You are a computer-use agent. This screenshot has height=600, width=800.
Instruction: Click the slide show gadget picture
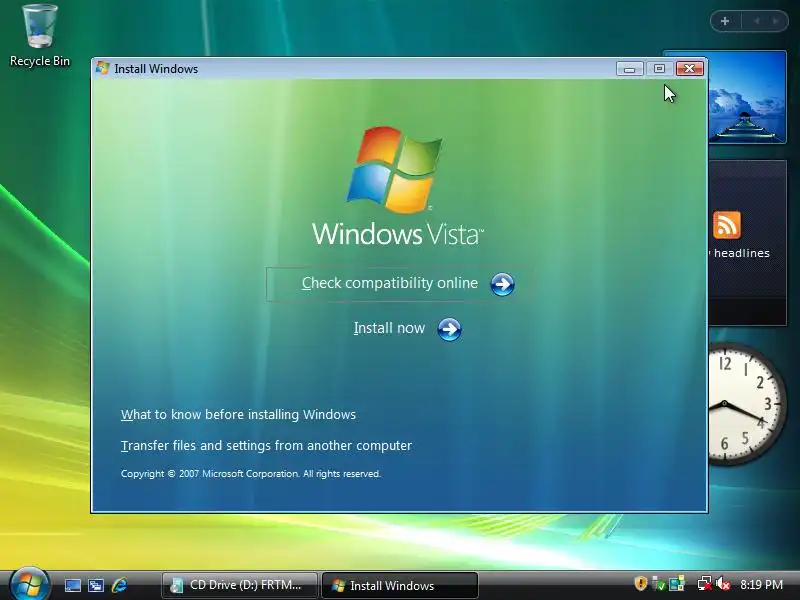pyautogui.click(x=747, y=97)
